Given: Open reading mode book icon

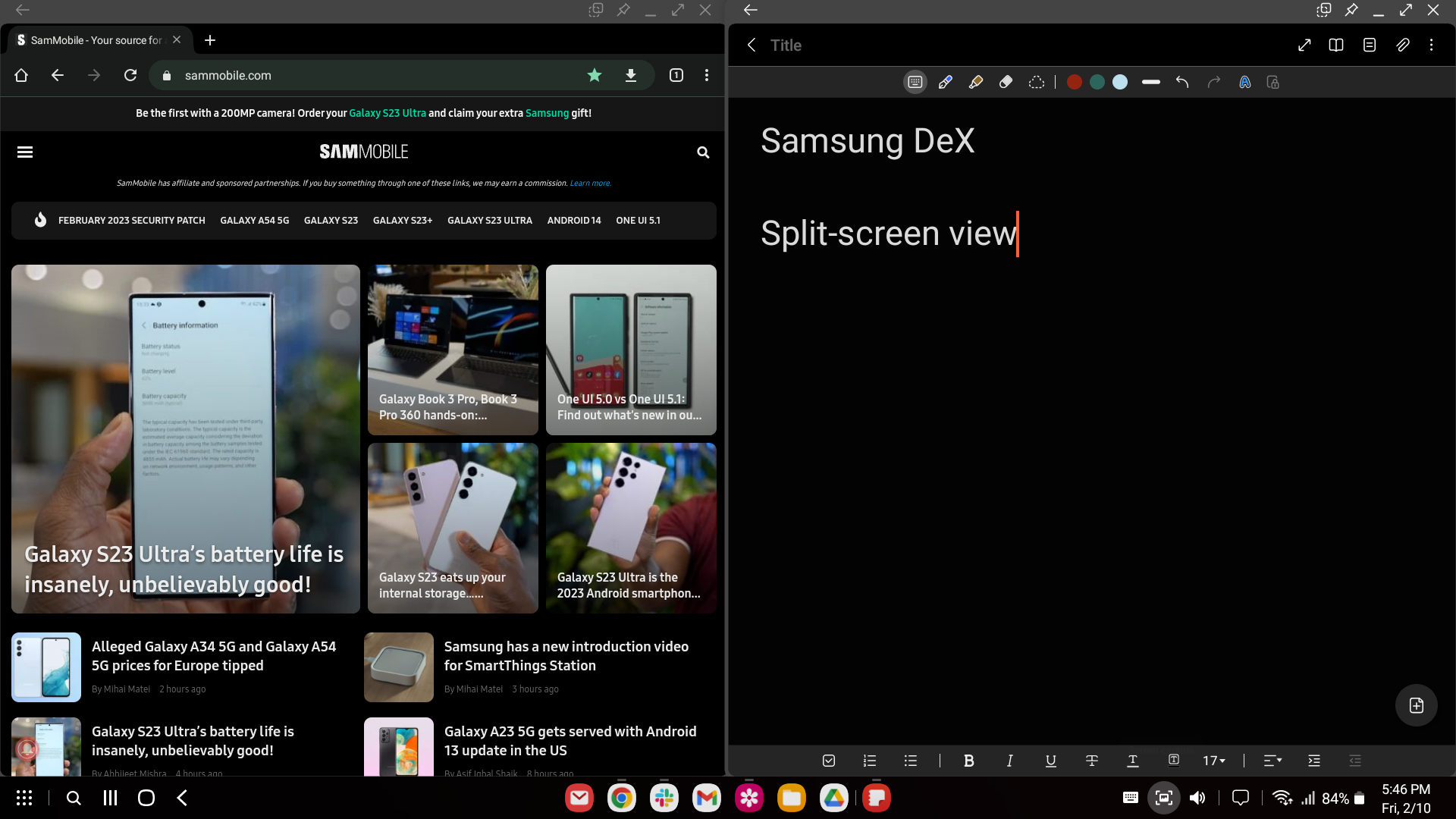Looking at the screenshot, I should 1336,45.
